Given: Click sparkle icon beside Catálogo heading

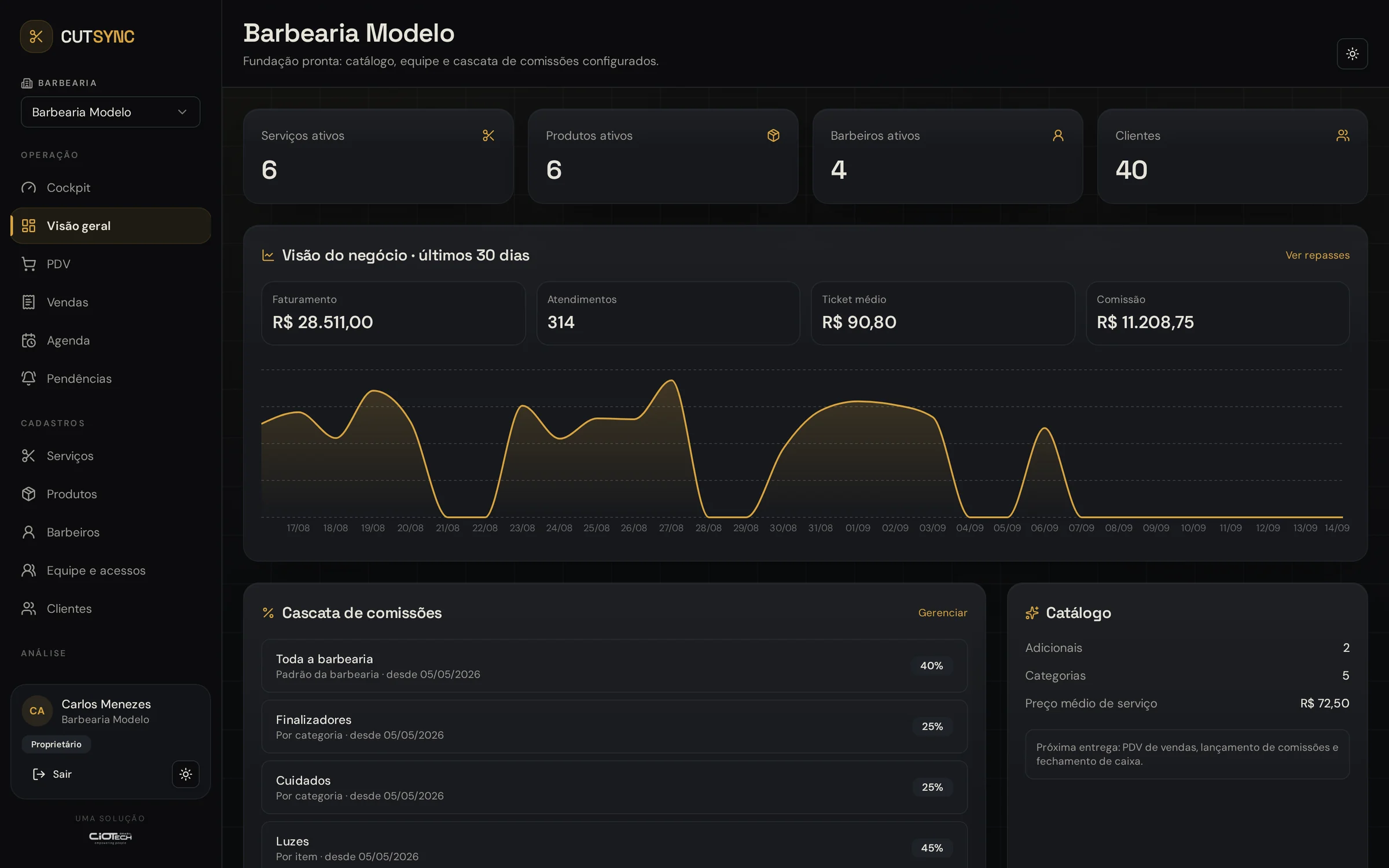Looking at the screenshot, I should click(x=1032, y=613).
